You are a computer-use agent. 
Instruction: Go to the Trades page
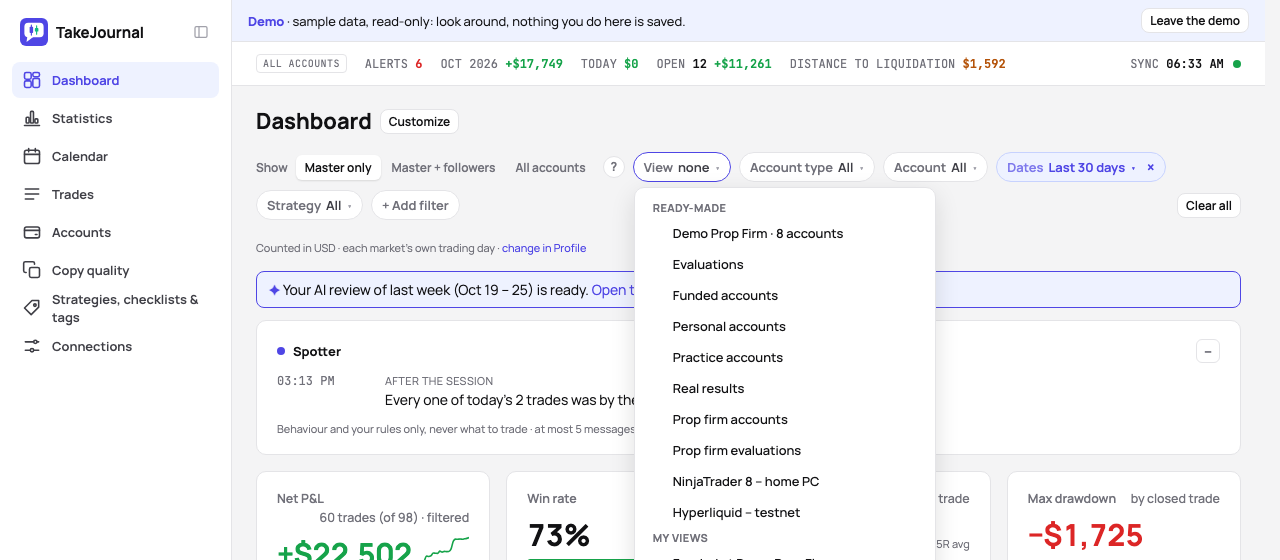point(115,194)
